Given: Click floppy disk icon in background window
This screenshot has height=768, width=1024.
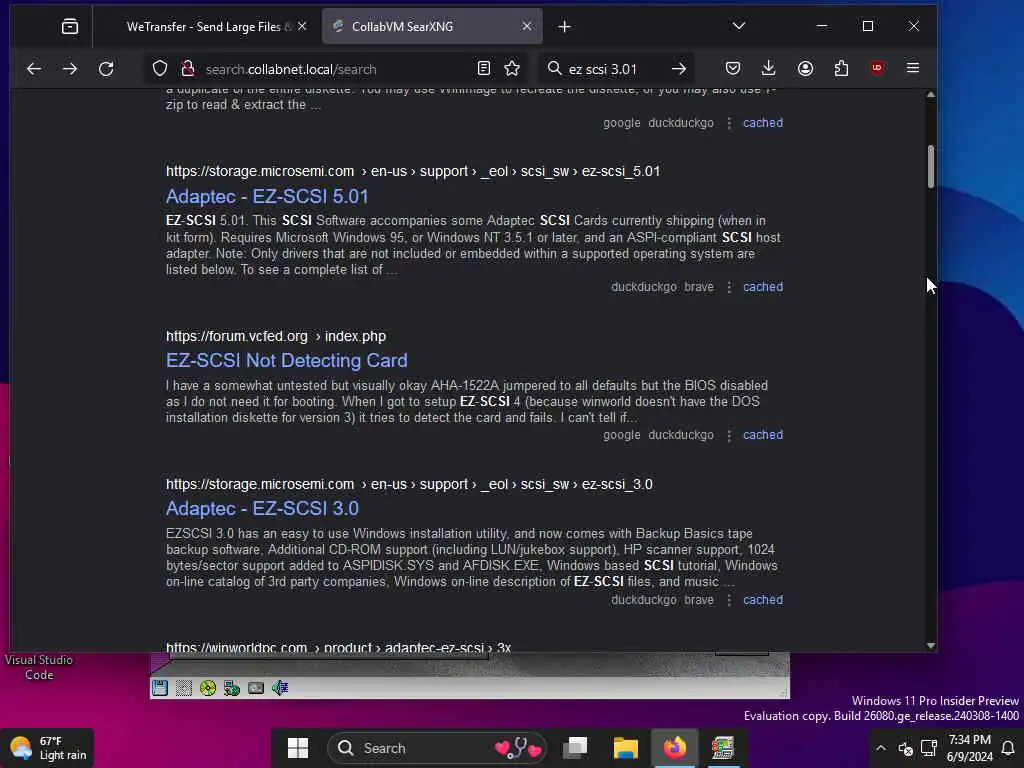Looking at the screenshot, I should [x=160, y=688].
